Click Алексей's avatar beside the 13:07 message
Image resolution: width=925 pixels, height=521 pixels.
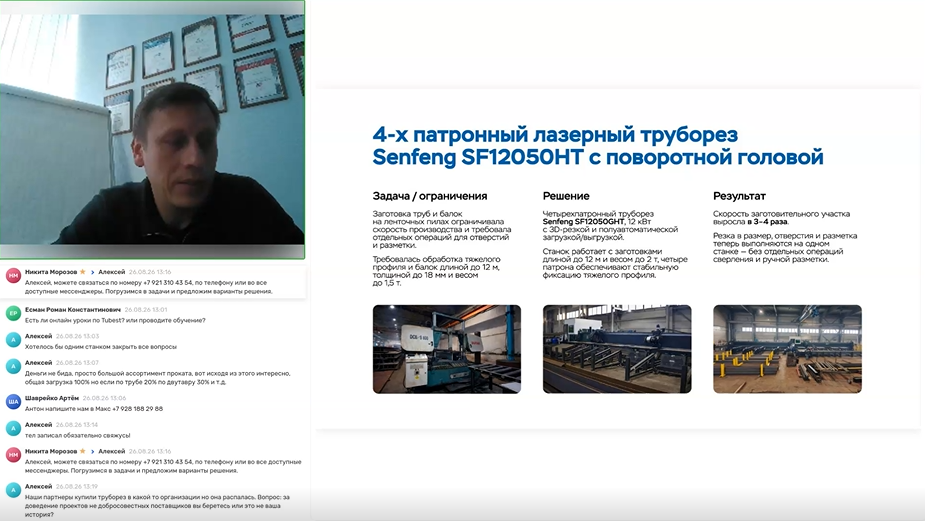(x=13, y=366)
